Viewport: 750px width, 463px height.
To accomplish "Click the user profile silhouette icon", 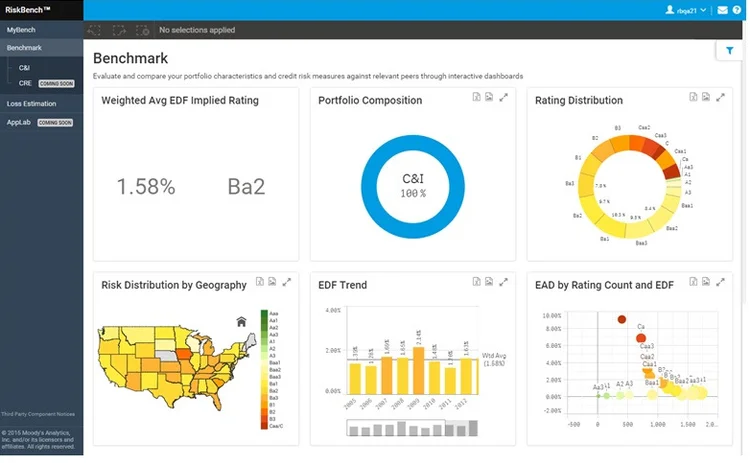I will (x=670, y=10).
